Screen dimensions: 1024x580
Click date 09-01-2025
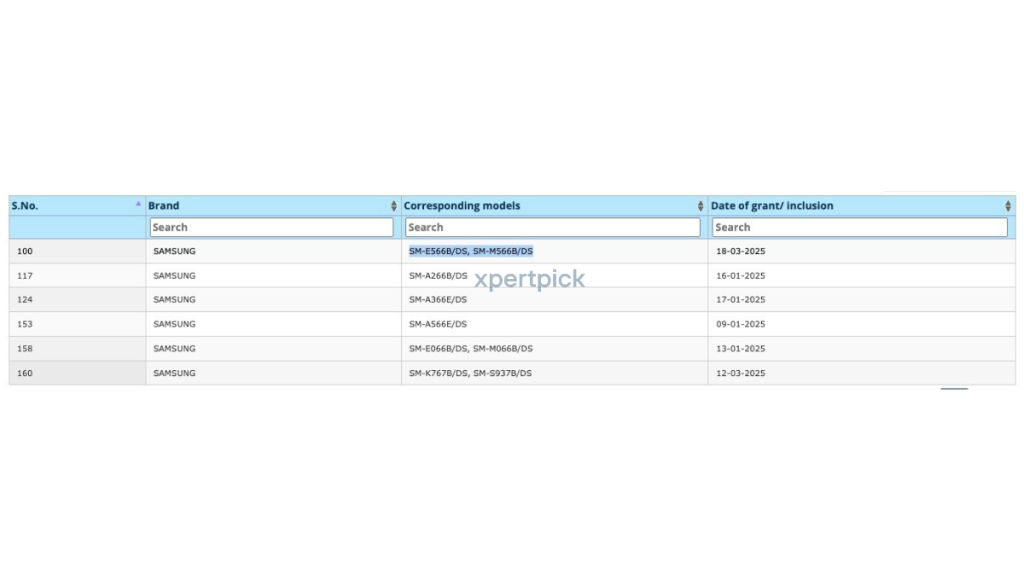[741, 324]
